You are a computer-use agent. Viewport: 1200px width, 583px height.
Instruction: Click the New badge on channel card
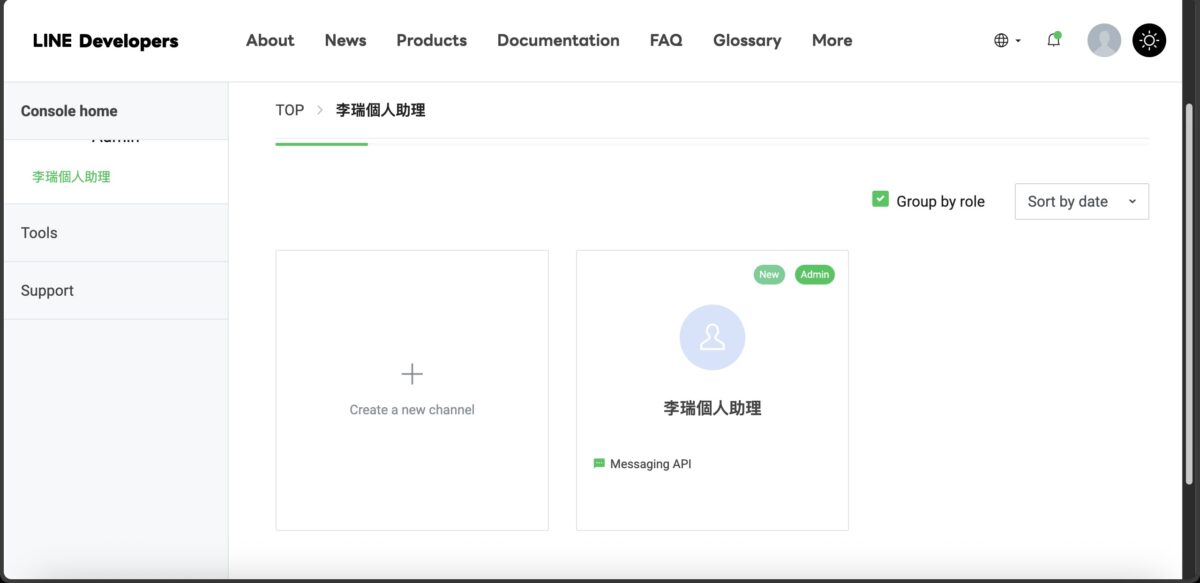click(769, 274)
